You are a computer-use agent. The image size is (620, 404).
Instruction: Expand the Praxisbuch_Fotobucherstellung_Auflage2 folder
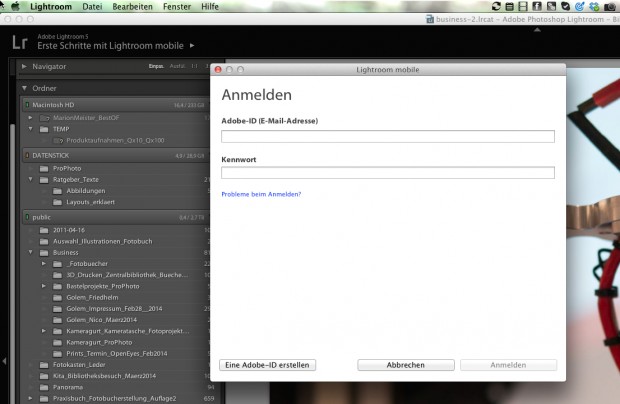coord(30,398)
